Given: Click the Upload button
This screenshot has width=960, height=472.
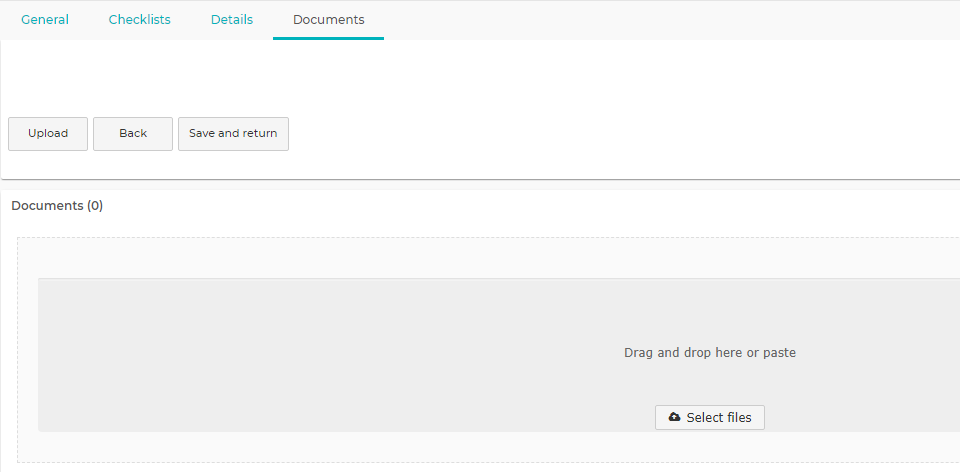Looking at the screenshot, I should tap(48, 133).
